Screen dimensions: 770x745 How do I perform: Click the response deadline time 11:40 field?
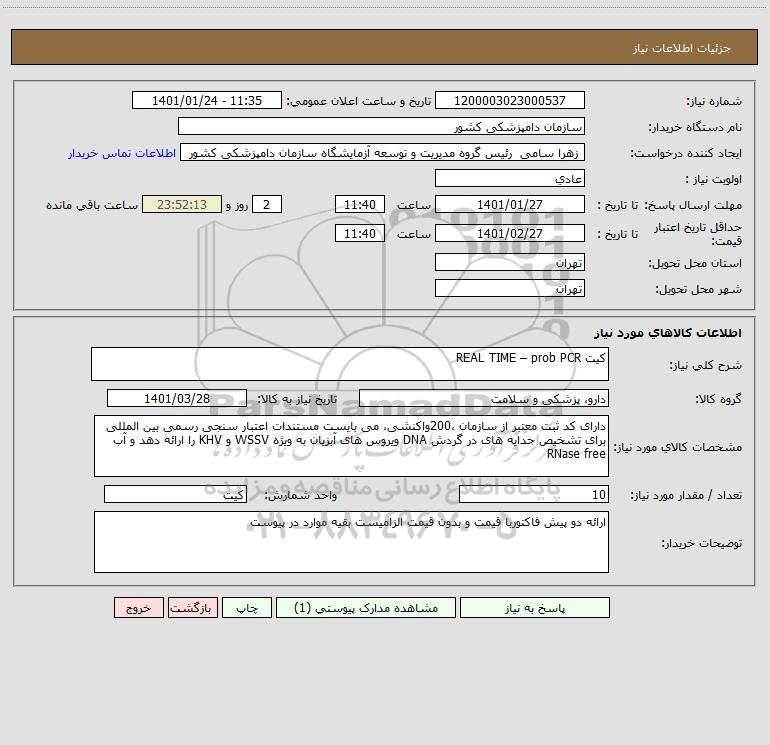(359, 204)
